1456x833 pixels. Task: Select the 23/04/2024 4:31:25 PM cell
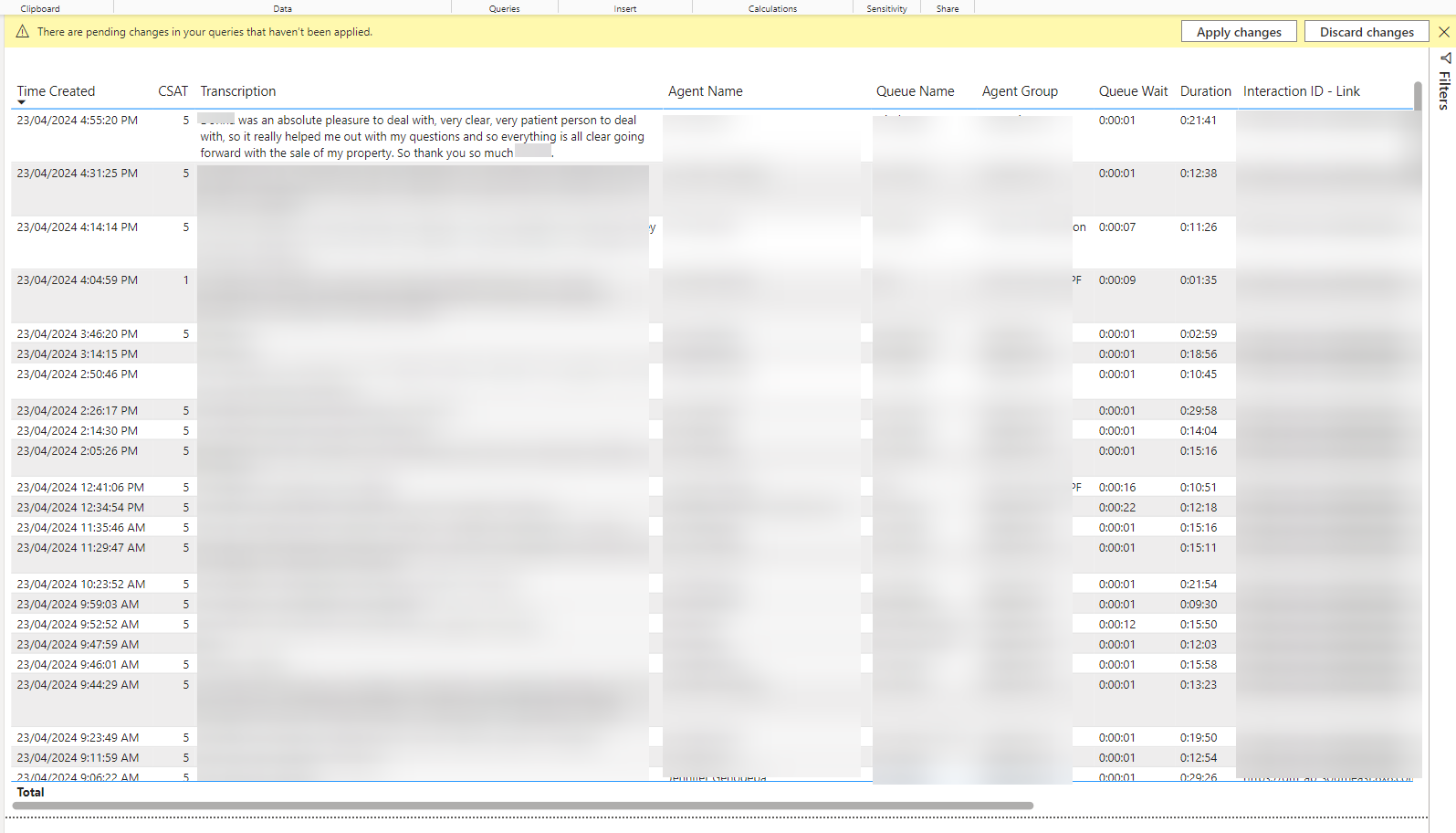[x=78, y=174]
